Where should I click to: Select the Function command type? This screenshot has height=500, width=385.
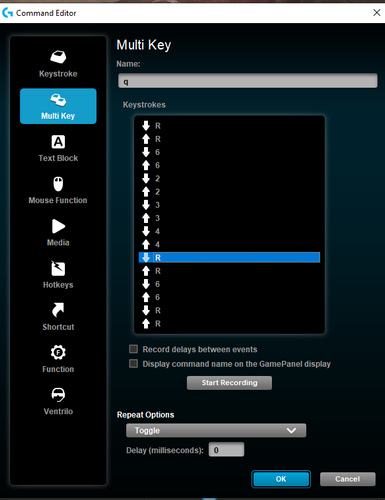pos(58,359)
